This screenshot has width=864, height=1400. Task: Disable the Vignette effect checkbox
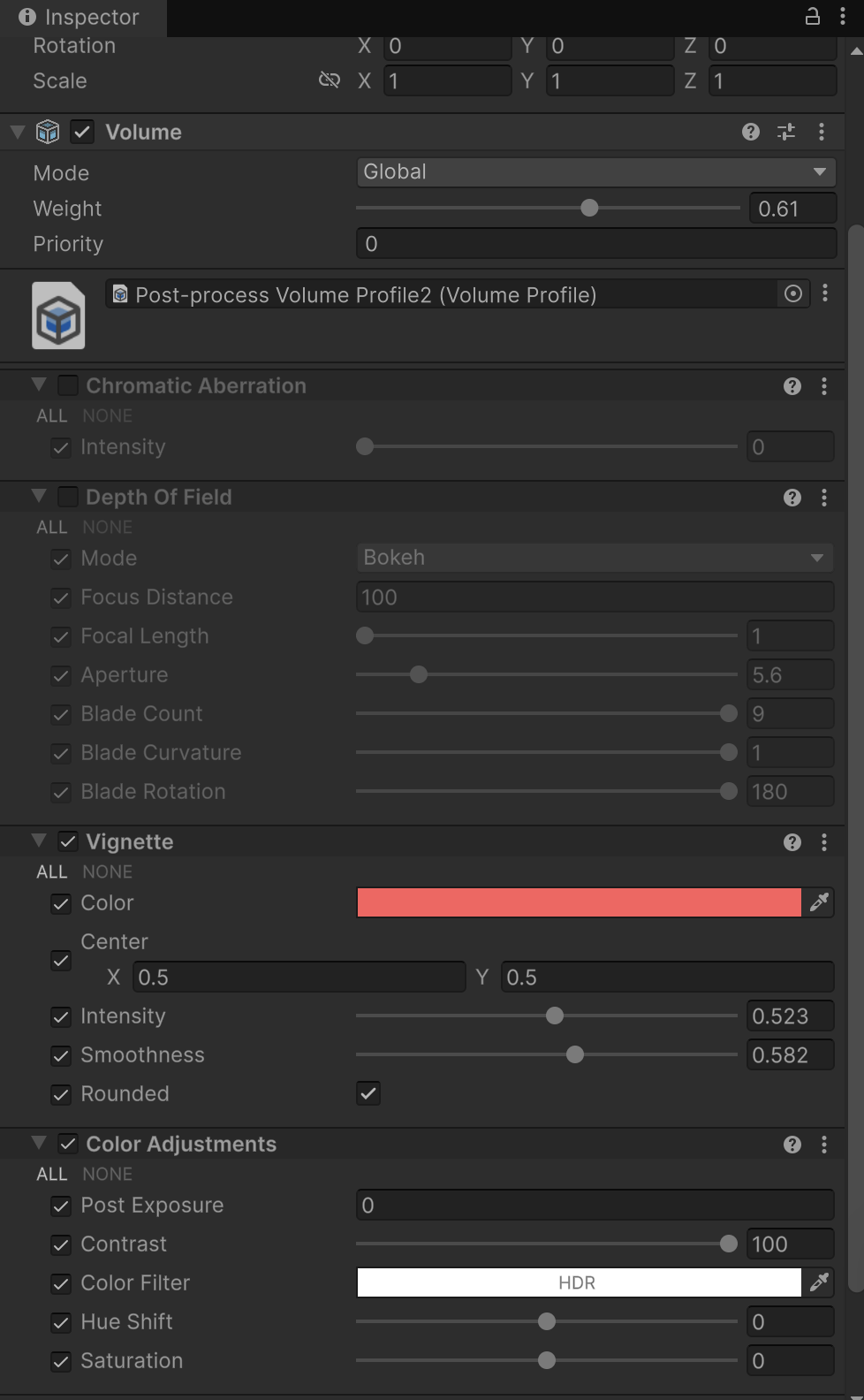[68, 841]
